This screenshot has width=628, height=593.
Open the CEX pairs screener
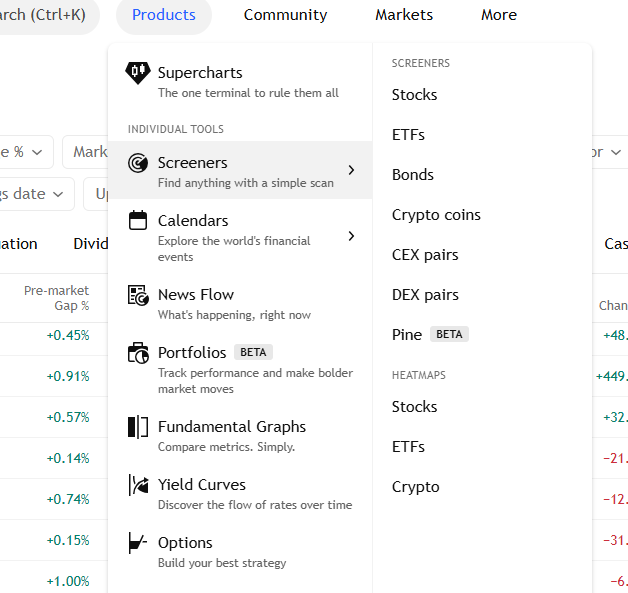tap(425, 255)
